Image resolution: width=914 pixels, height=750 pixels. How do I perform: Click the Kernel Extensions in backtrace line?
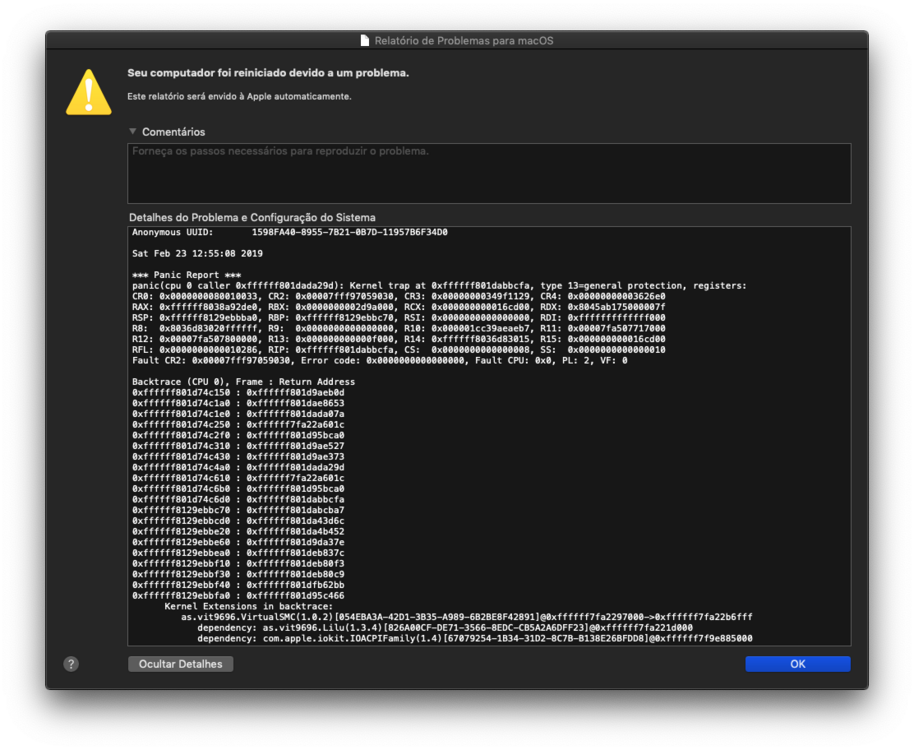(248, 606)
